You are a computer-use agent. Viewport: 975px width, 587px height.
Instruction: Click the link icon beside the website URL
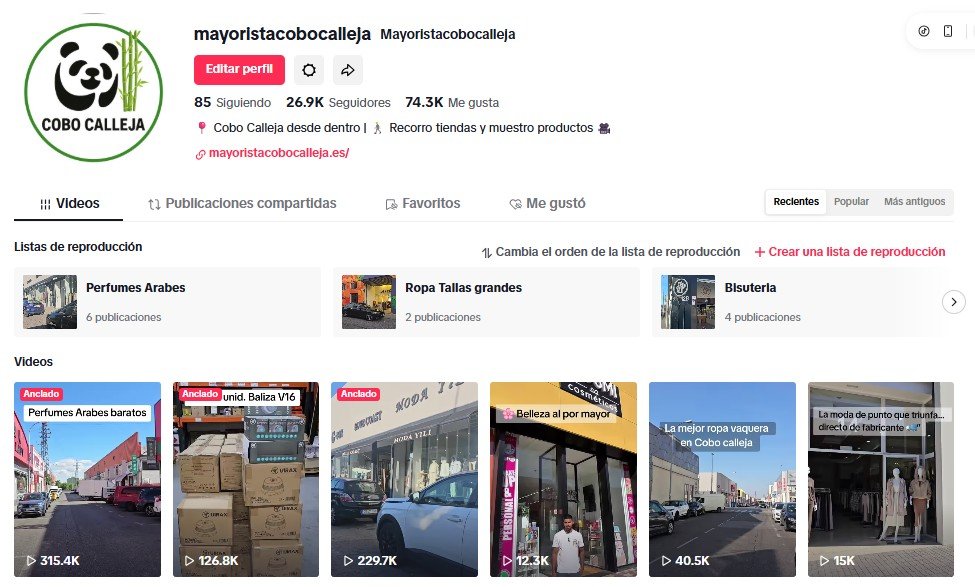[x=200, y=154]
